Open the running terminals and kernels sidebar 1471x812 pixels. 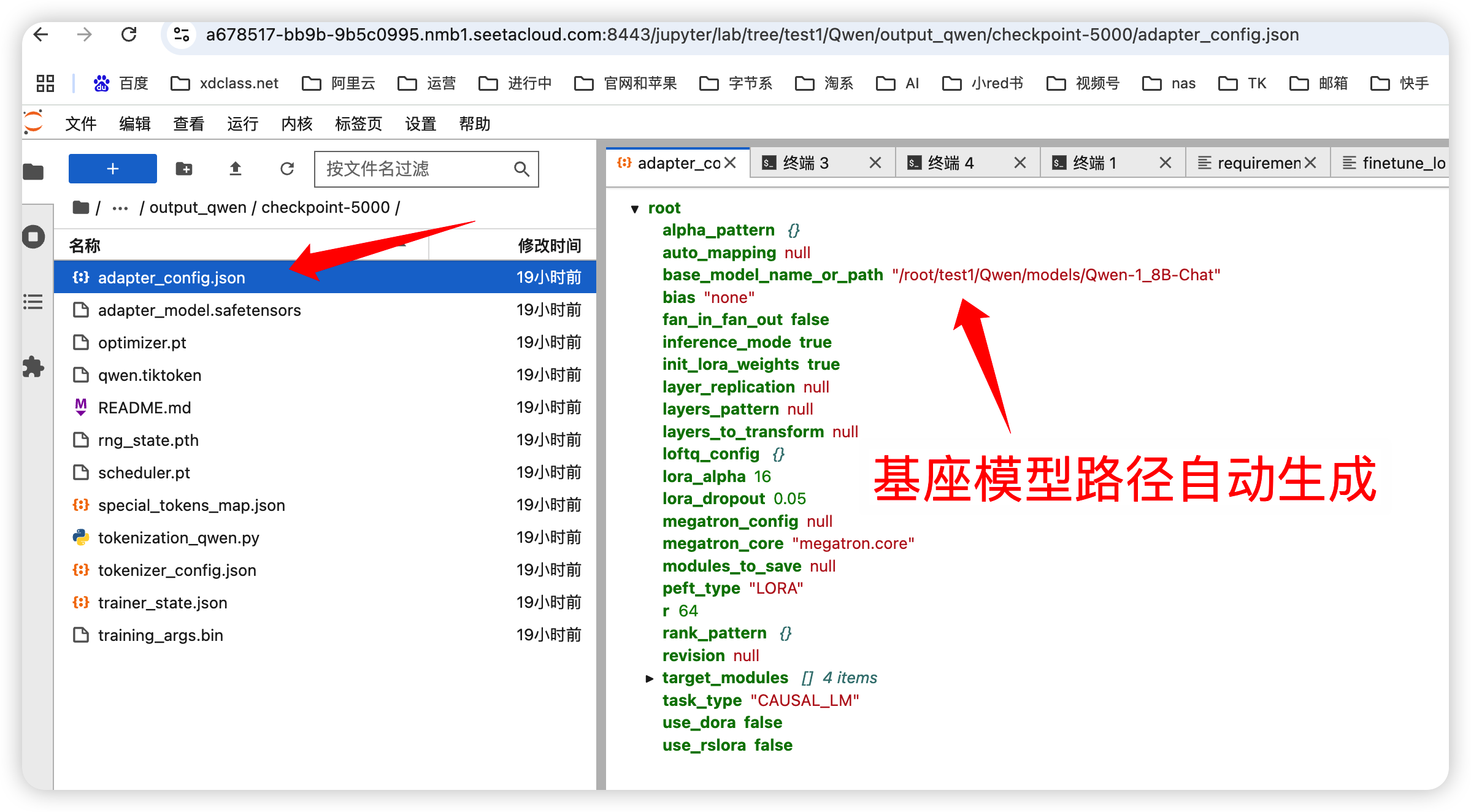click(x=34, y=237)
